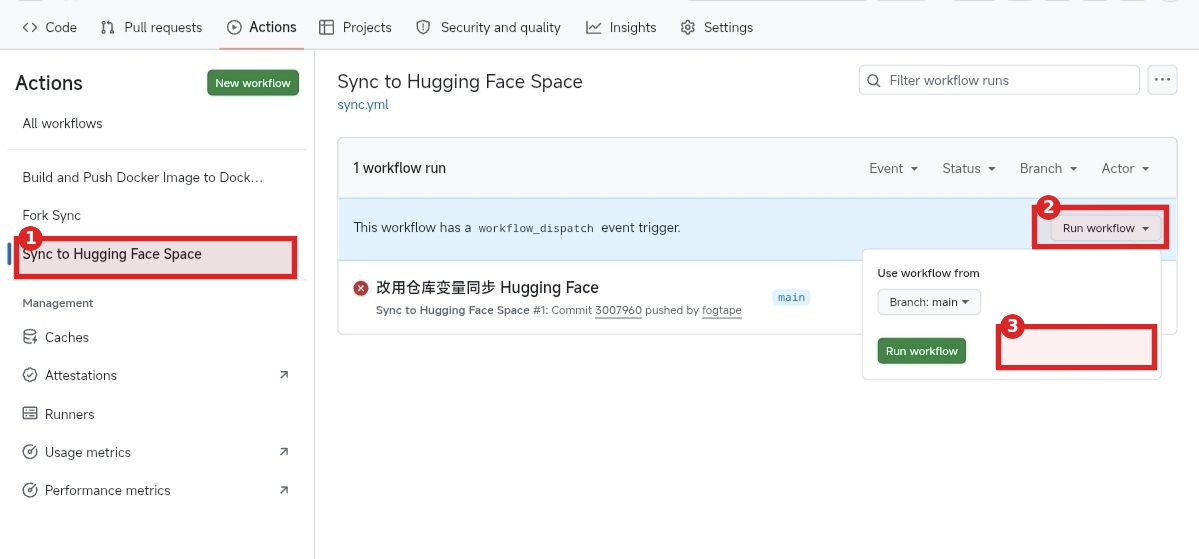Click the search magnifier icon
Image resolution: width=1199 pixels, height=559 pixels.
click(874, 80)
